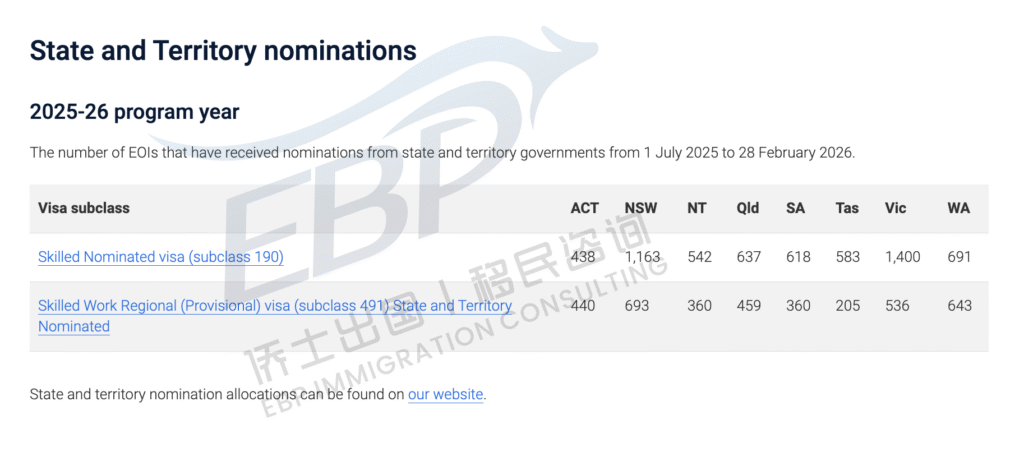Click the SA column header
Screen dimensions: 1024x452
(795, 208)
